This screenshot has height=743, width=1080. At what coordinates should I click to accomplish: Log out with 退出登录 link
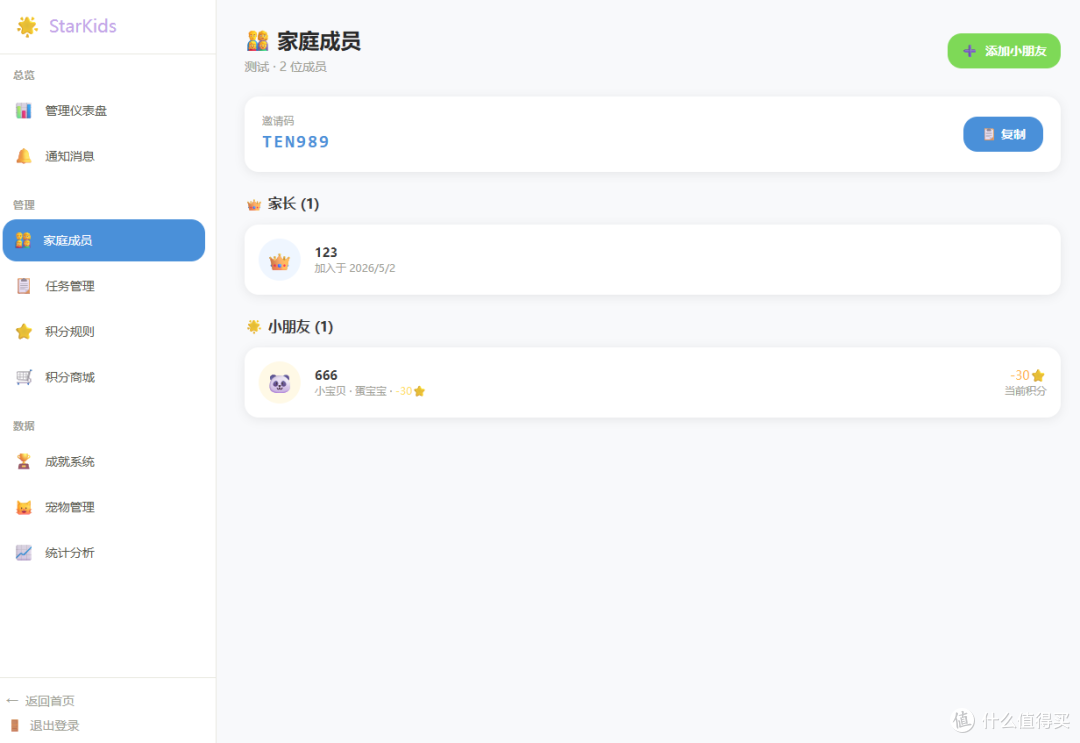coord(45,726)
